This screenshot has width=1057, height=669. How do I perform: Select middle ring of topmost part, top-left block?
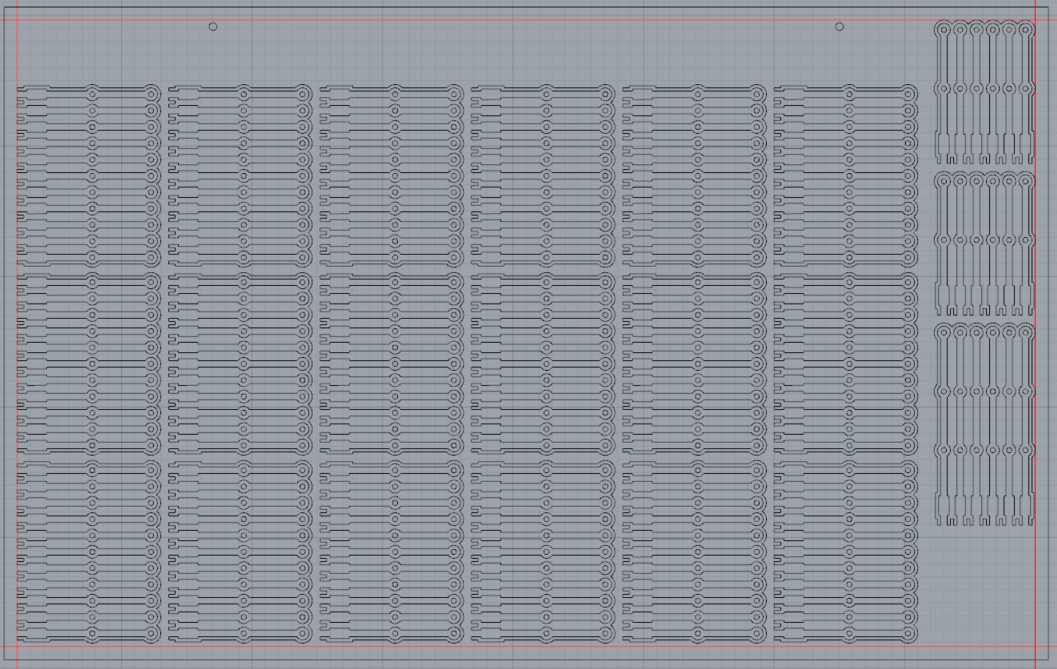92,93
